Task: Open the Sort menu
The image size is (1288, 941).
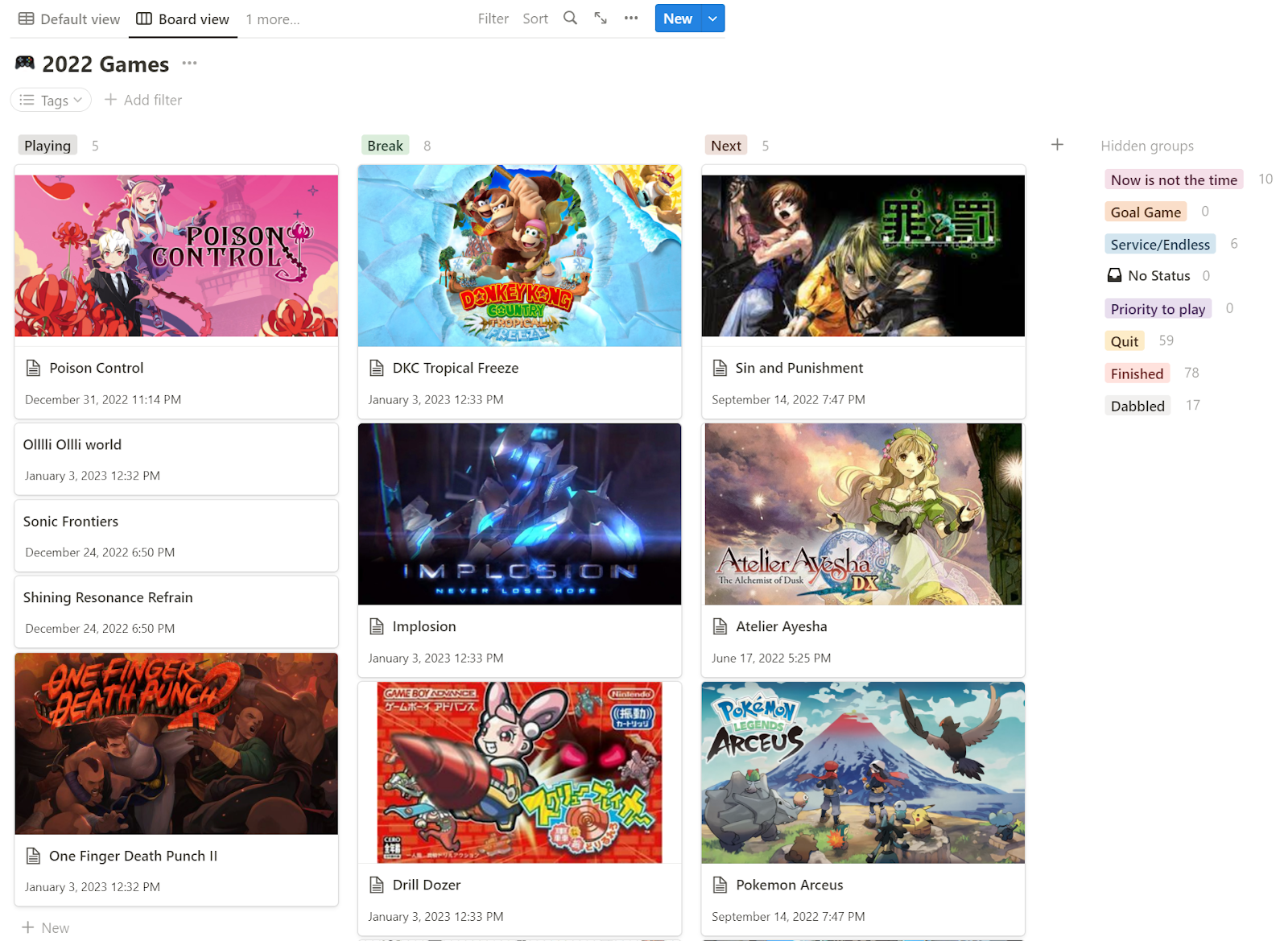Action: point(535,19)
